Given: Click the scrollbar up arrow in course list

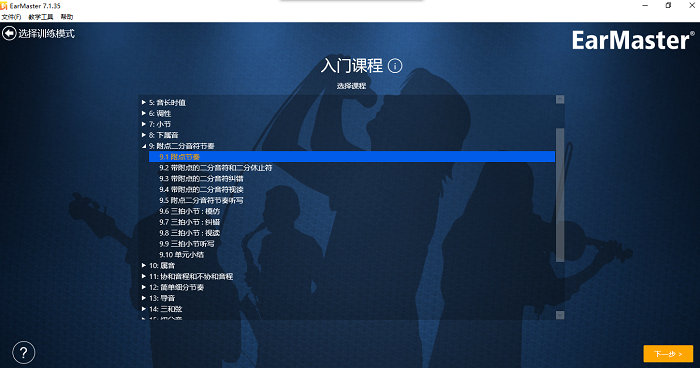Looking at the screenshot, I should (x=560, y=100).
